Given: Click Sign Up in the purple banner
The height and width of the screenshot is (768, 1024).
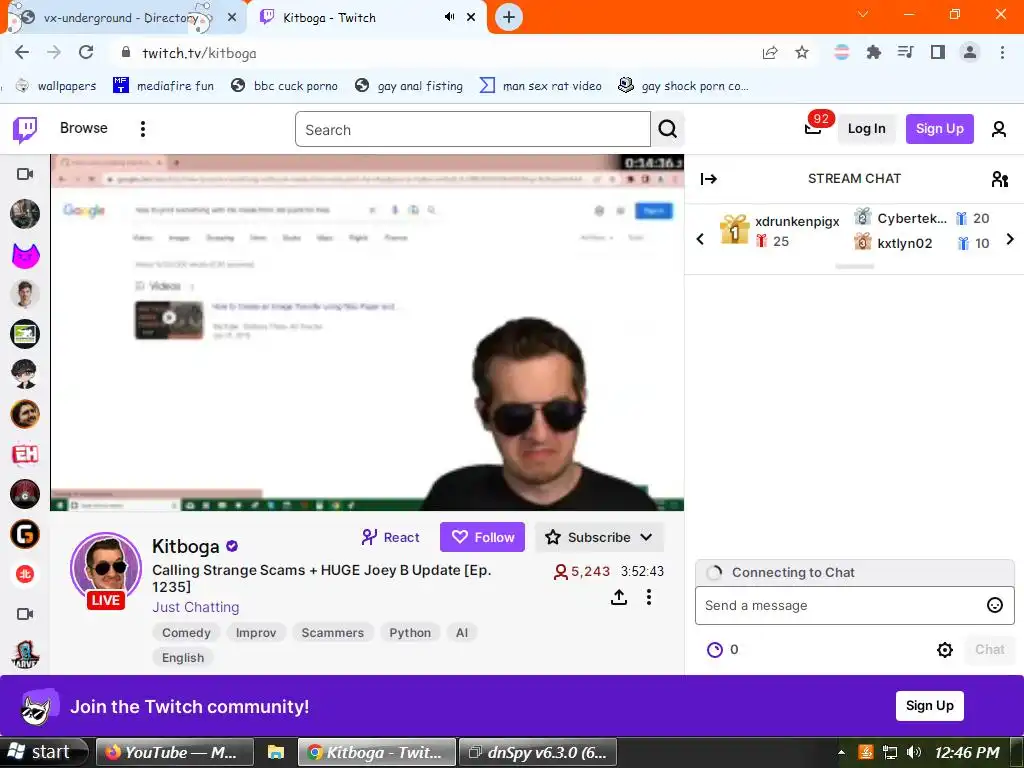Looking at the screenshot, I should (929, 706).
